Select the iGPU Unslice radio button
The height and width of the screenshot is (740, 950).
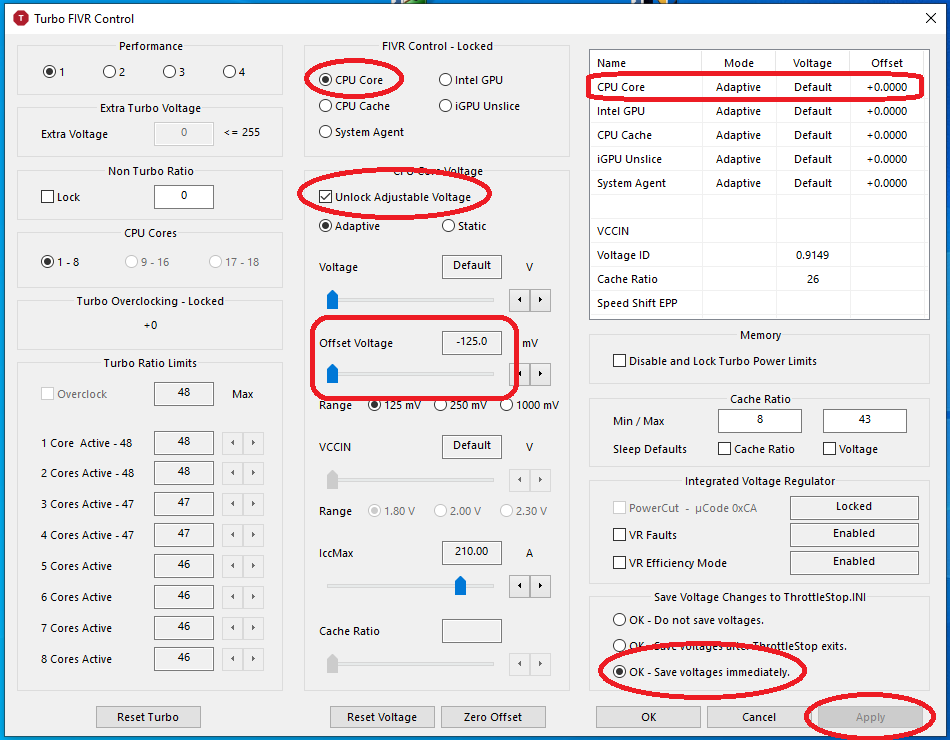click(x=445, y=105)
